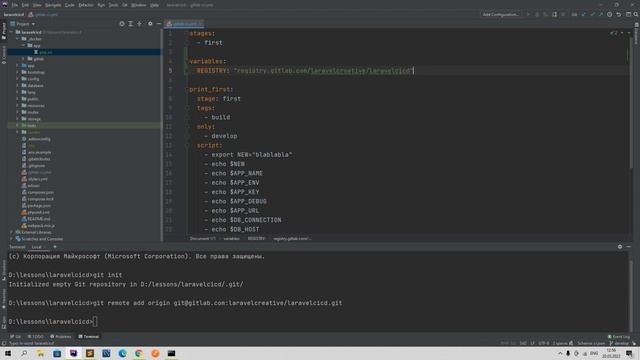The image size is (640, 360).
Task: Open Sublime Text from taskbar
Action: pyautogui.click(x=90, y=353)
